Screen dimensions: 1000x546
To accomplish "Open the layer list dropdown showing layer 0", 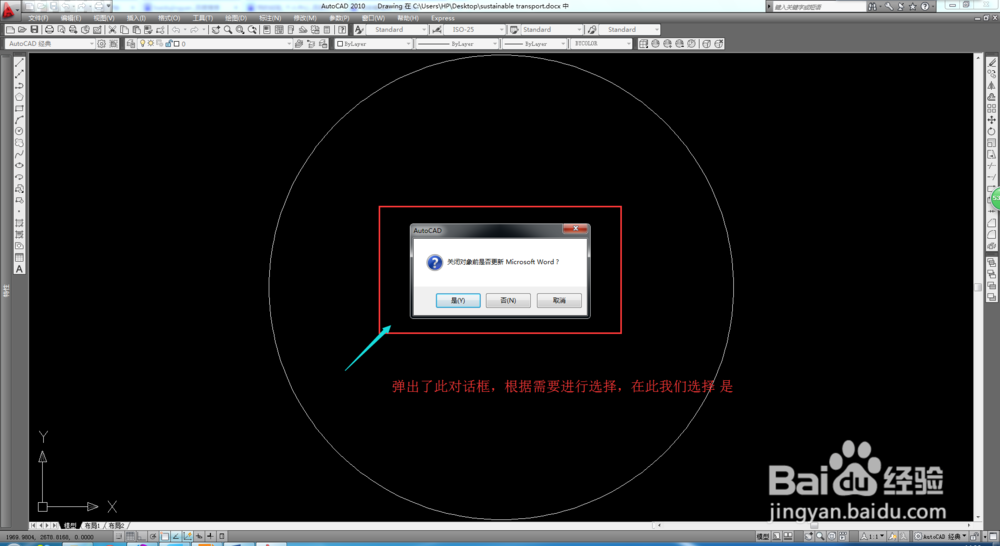I will (x=215, y=43).
